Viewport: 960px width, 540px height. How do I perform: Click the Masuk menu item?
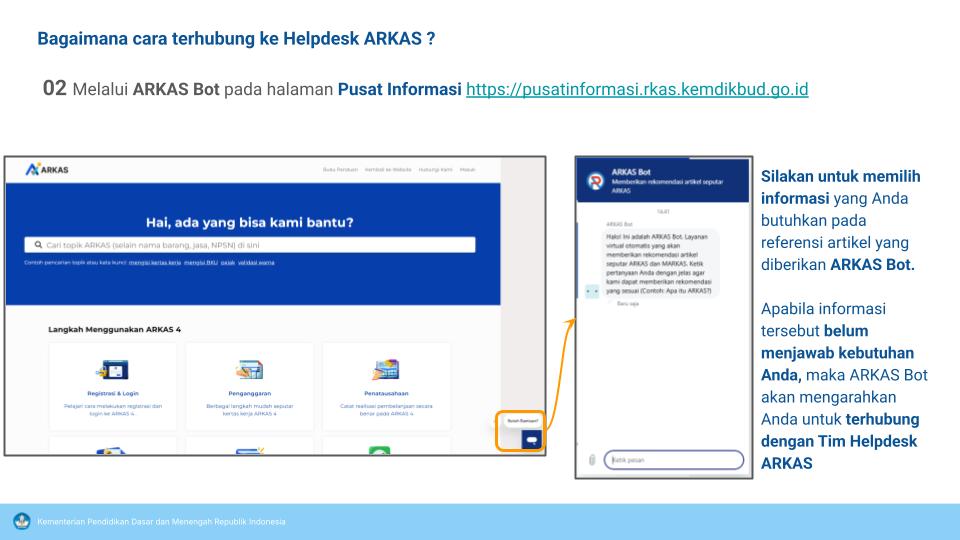coord(467,170)
